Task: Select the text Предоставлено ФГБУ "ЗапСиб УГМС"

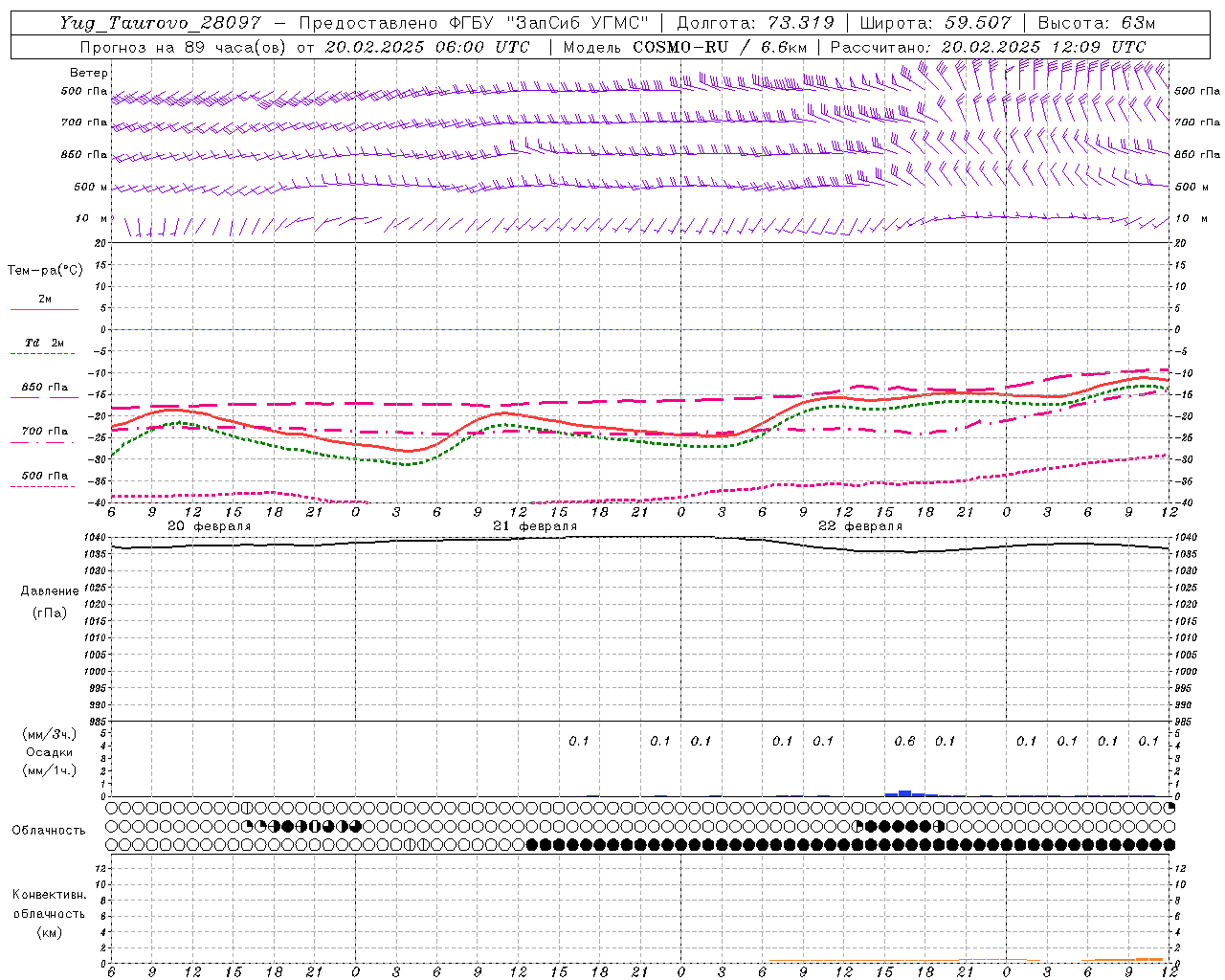Action: click(475, 23)
